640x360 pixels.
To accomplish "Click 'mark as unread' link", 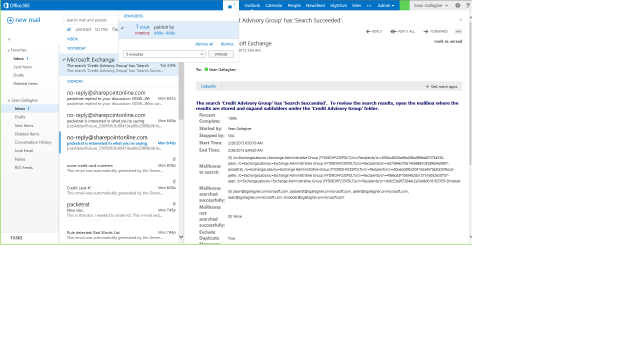I will [x=448, y=42].
